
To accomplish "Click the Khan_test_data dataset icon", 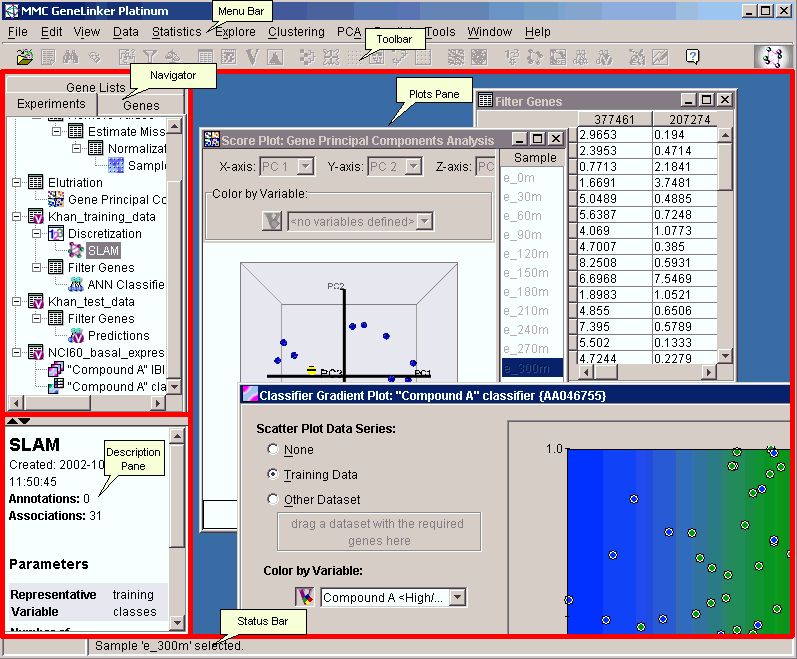I will pyautogui.click(x=36, y=301).
